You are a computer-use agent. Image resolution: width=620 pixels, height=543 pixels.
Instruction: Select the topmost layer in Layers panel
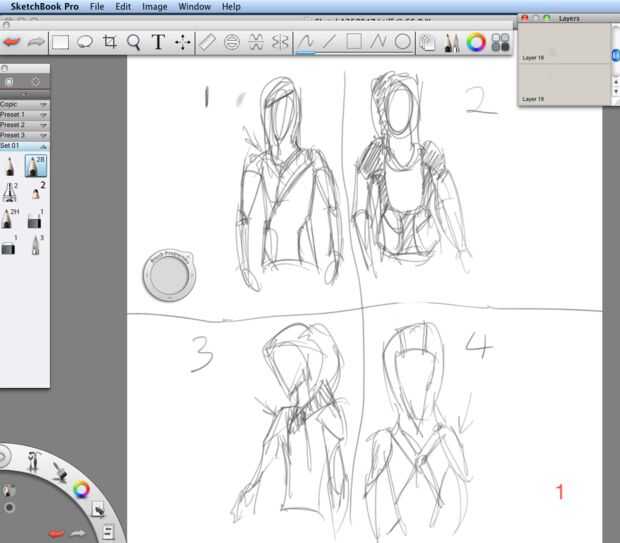pos(565,44)
